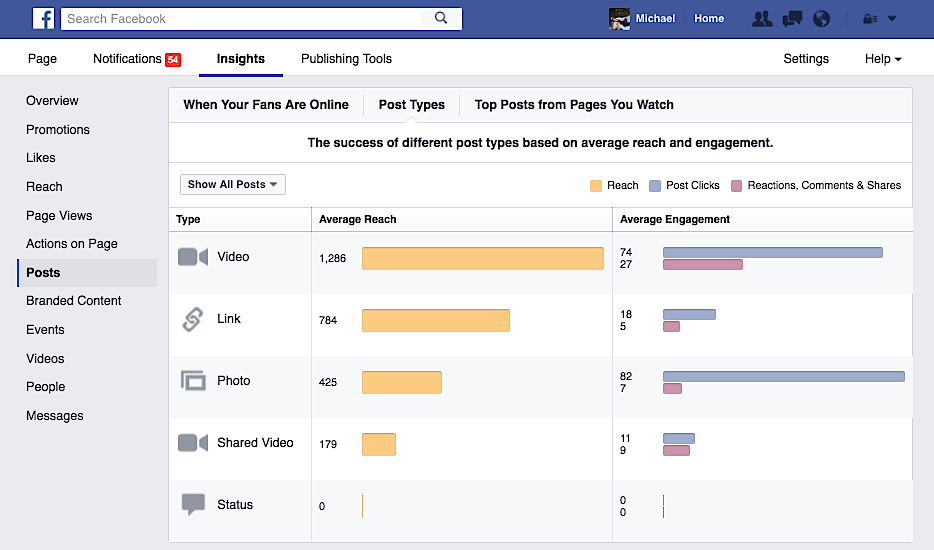This screenshot has height=550, width=934.
Task: Expand the account menu arrow
Action: (x=892, y=19)
